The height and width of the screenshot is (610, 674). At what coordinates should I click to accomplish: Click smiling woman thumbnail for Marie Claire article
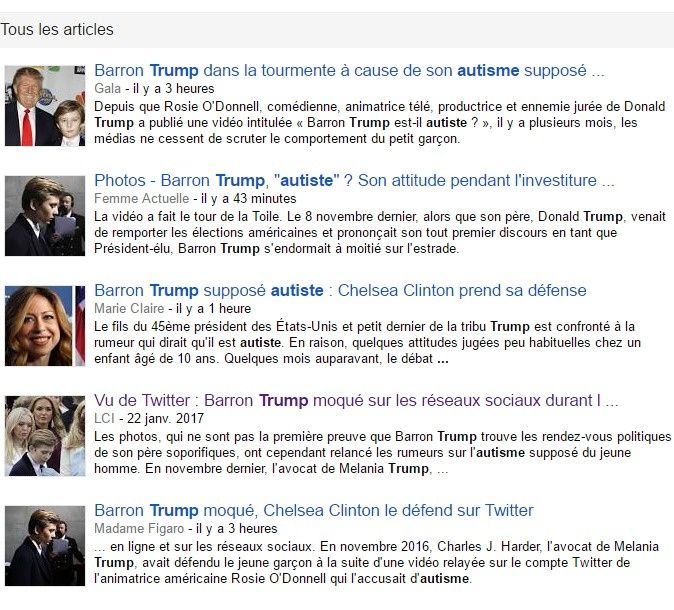coord(45,326)
